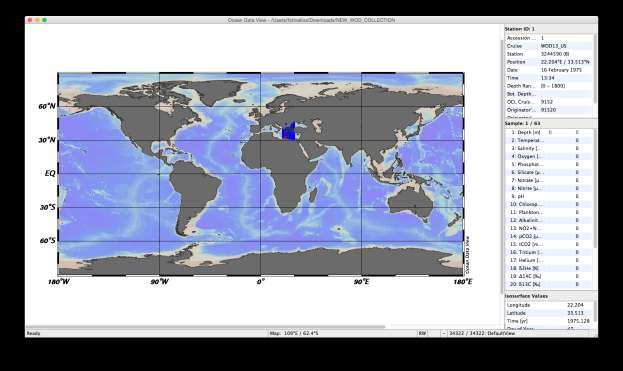Click the station metadata list scrollbar
Screen dimensions: 623x371
[595, 70]
